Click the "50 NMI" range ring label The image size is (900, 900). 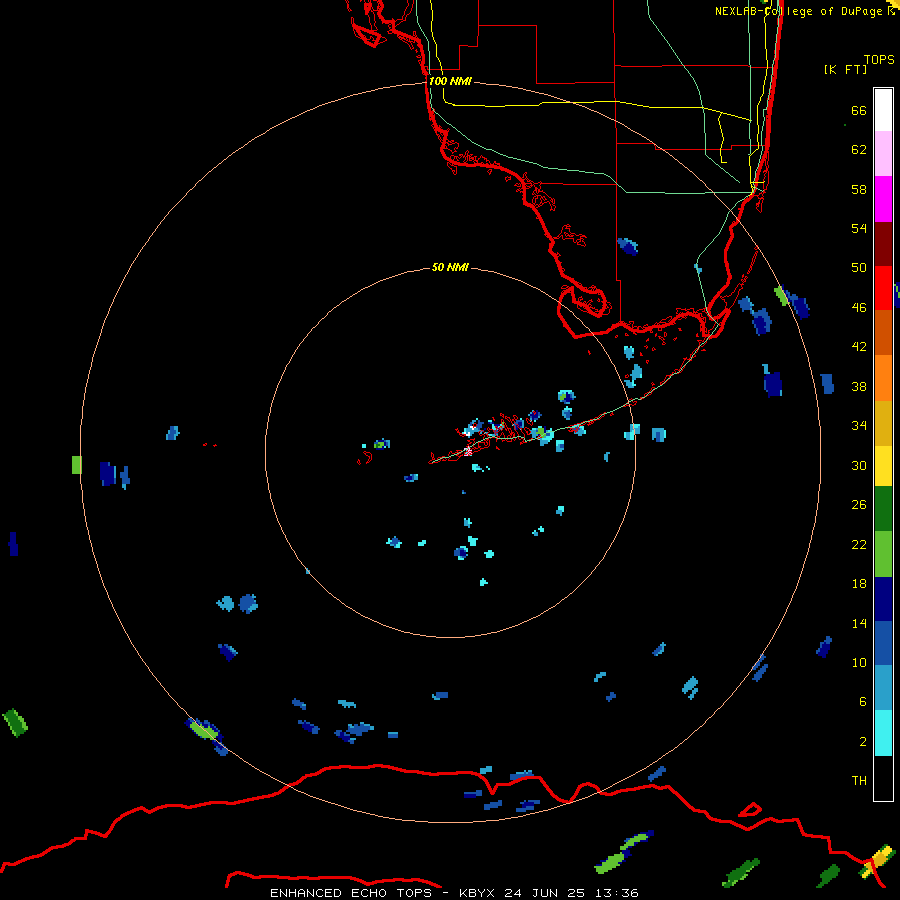coord(450,267)
